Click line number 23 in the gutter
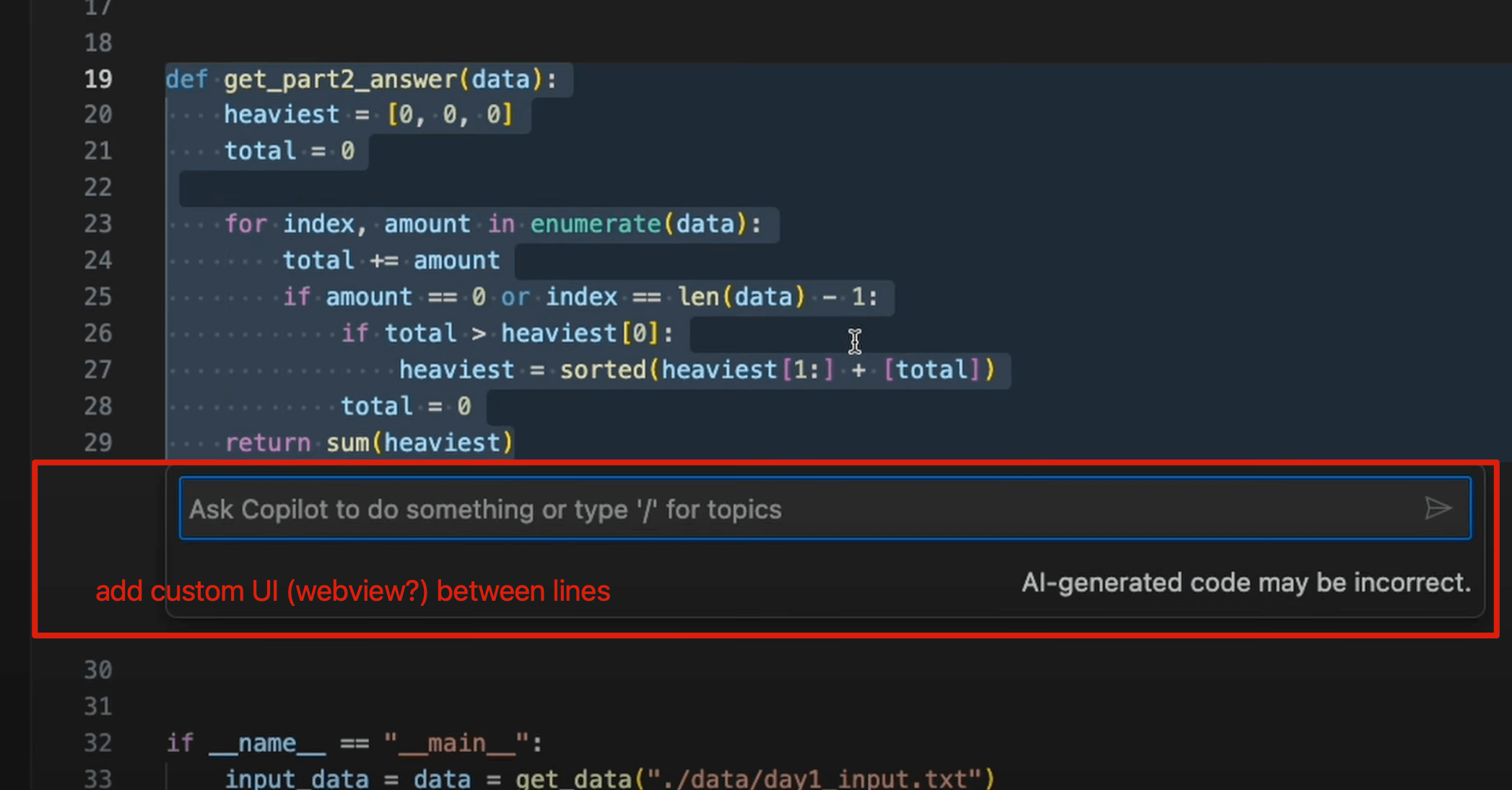The height and width of the screenshot is (790, 1512). pos(98,224)
